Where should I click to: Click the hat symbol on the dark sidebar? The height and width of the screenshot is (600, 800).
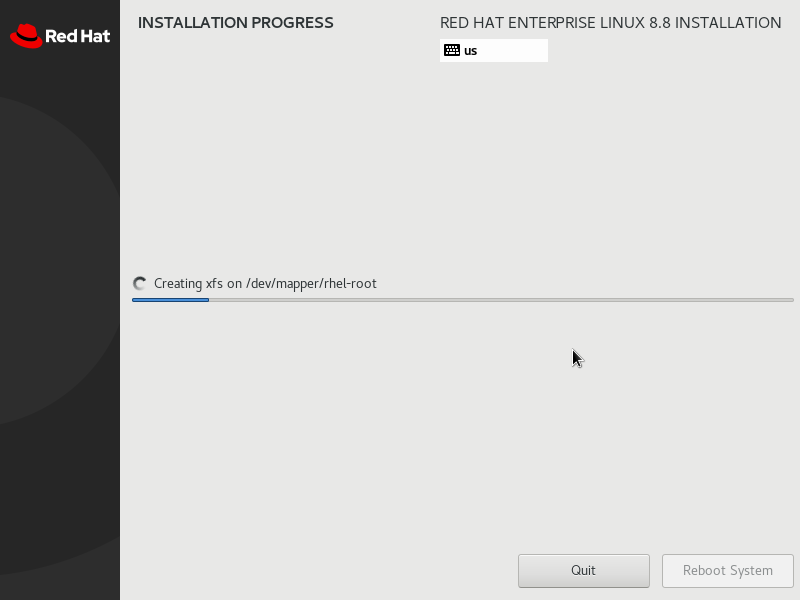pyautogui.click(x=26, y=33)
